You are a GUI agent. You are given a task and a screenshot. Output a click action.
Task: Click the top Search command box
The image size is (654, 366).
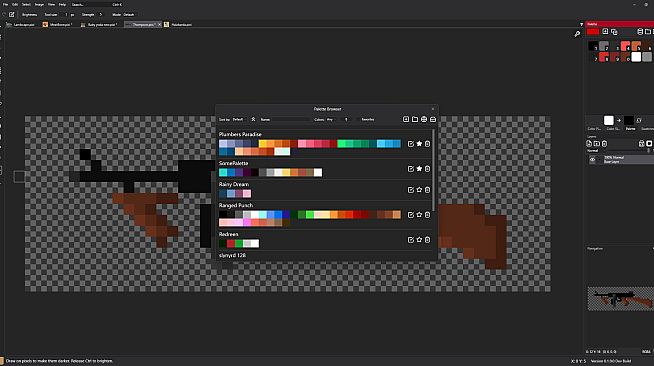pyautogui.click(x=96, y=4)
